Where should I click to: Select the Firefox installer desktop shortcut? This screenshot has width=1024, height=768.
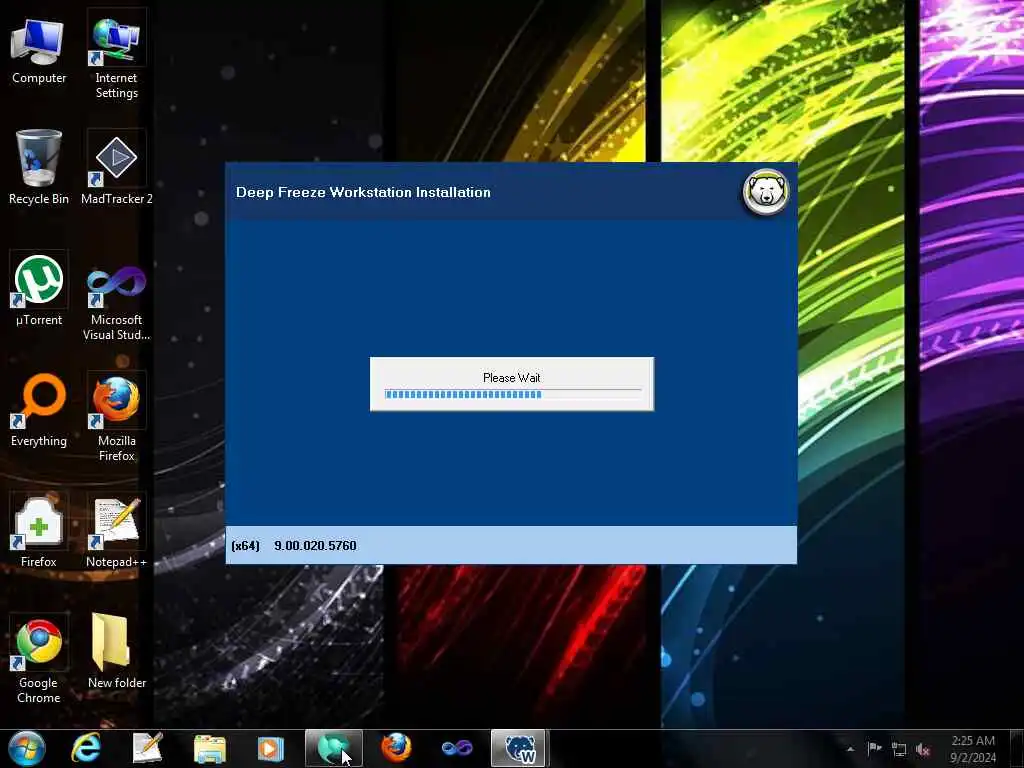(x=39, y=532)
